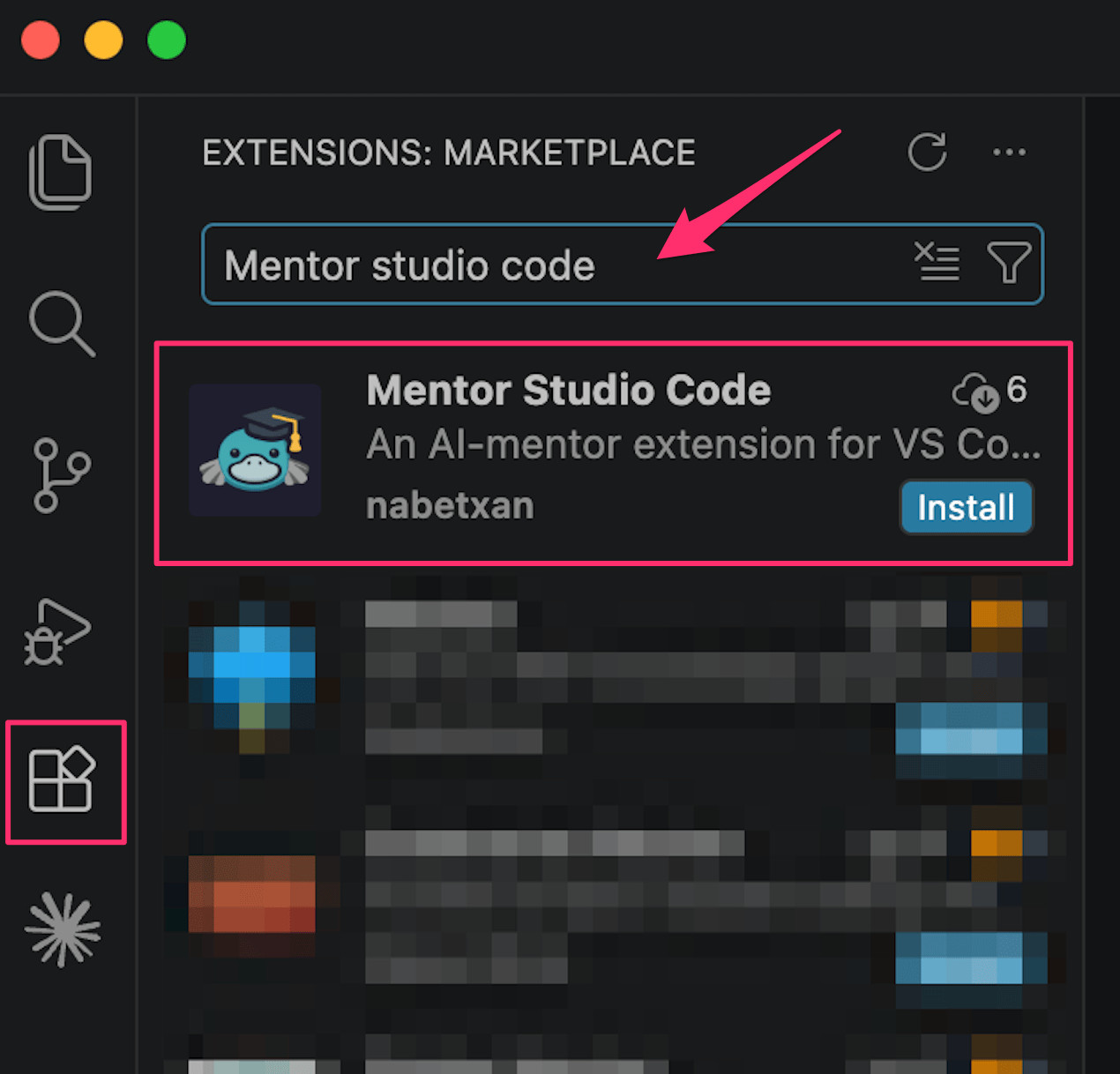The image size is (1120, 1074).
Task: Click the nabetxan publisher name
Action: [x=450, y=506]
